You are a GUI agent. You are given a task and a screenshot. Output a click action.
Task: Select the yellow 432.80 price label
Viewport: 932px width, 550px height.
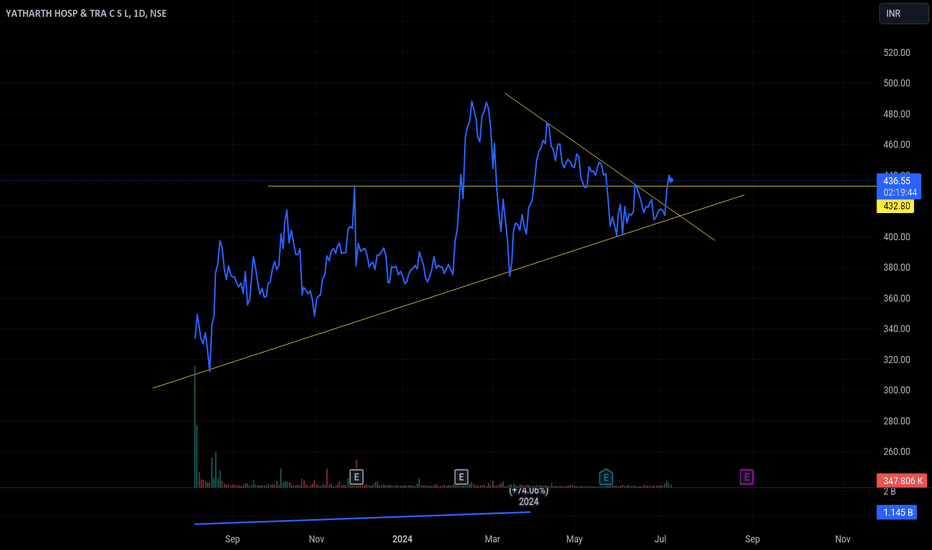895,206
